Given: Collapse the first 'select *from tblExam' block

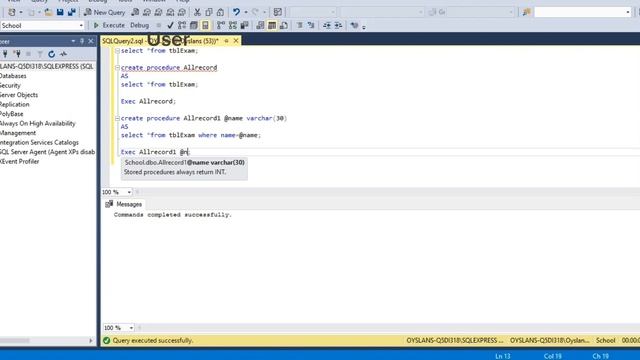Looking at the screenshot, I should click(117, 51).
